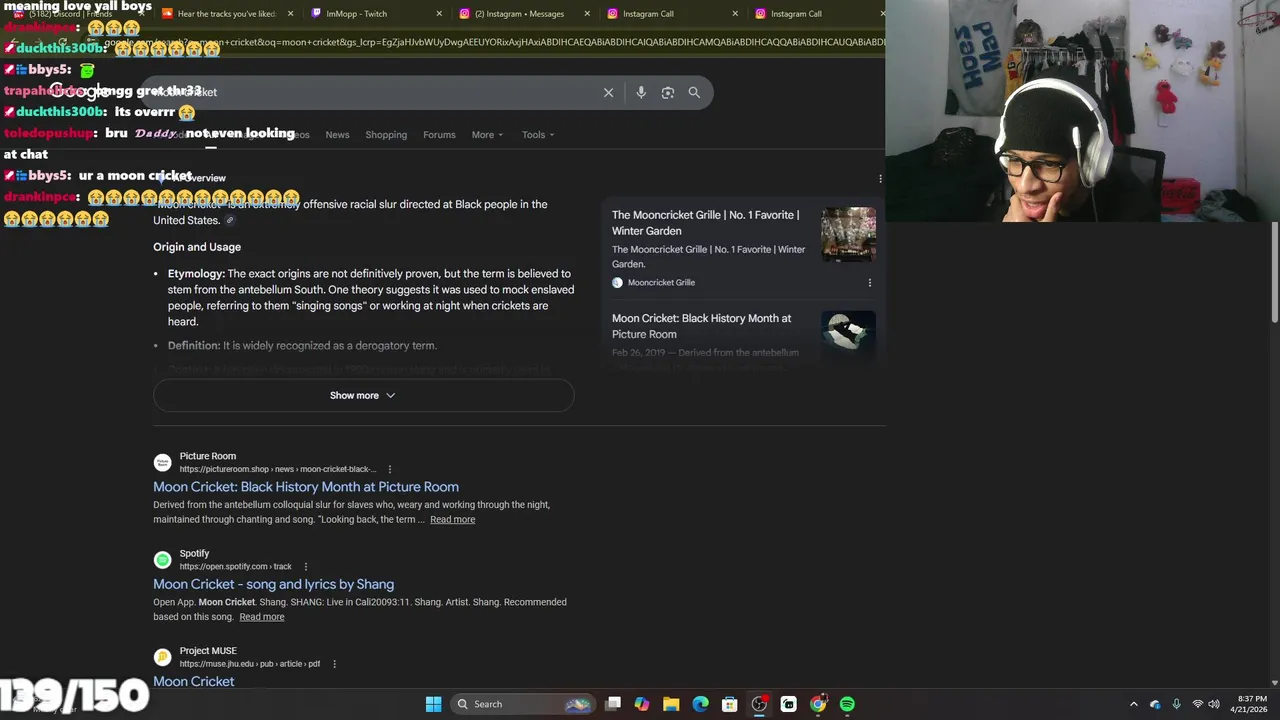Open AI Overview options three-dot menu
Viewport: 1280px width, 720px height.
point(880,178)
